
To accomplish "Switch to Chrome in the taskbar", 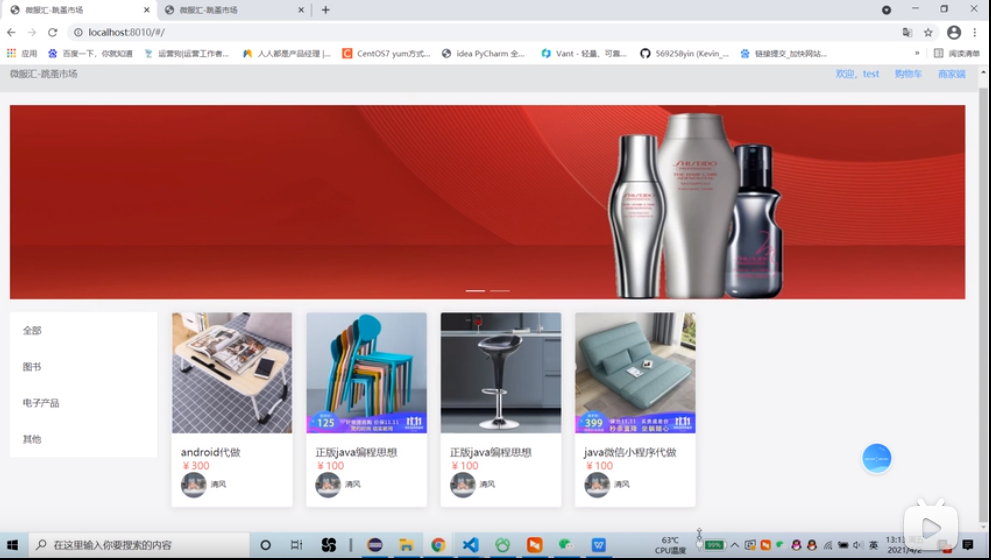I will (438, 545).
